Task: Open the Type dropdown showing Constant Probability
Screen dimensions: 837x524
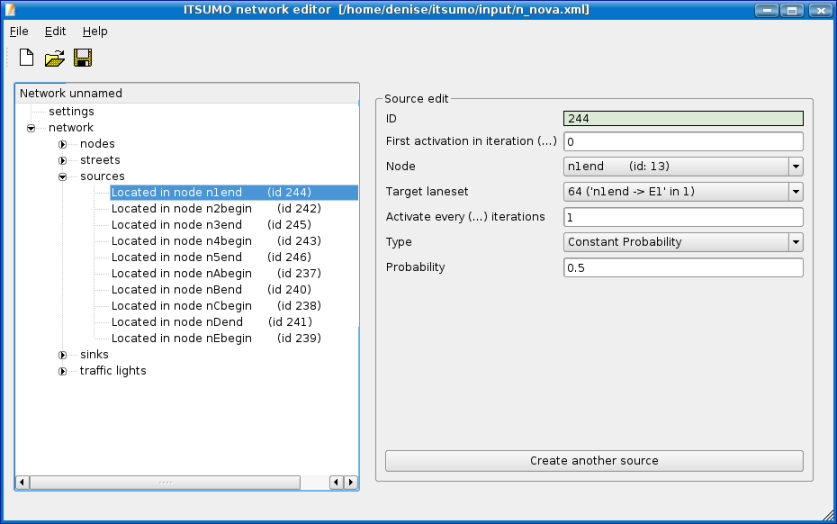Action: pos(795,242)
